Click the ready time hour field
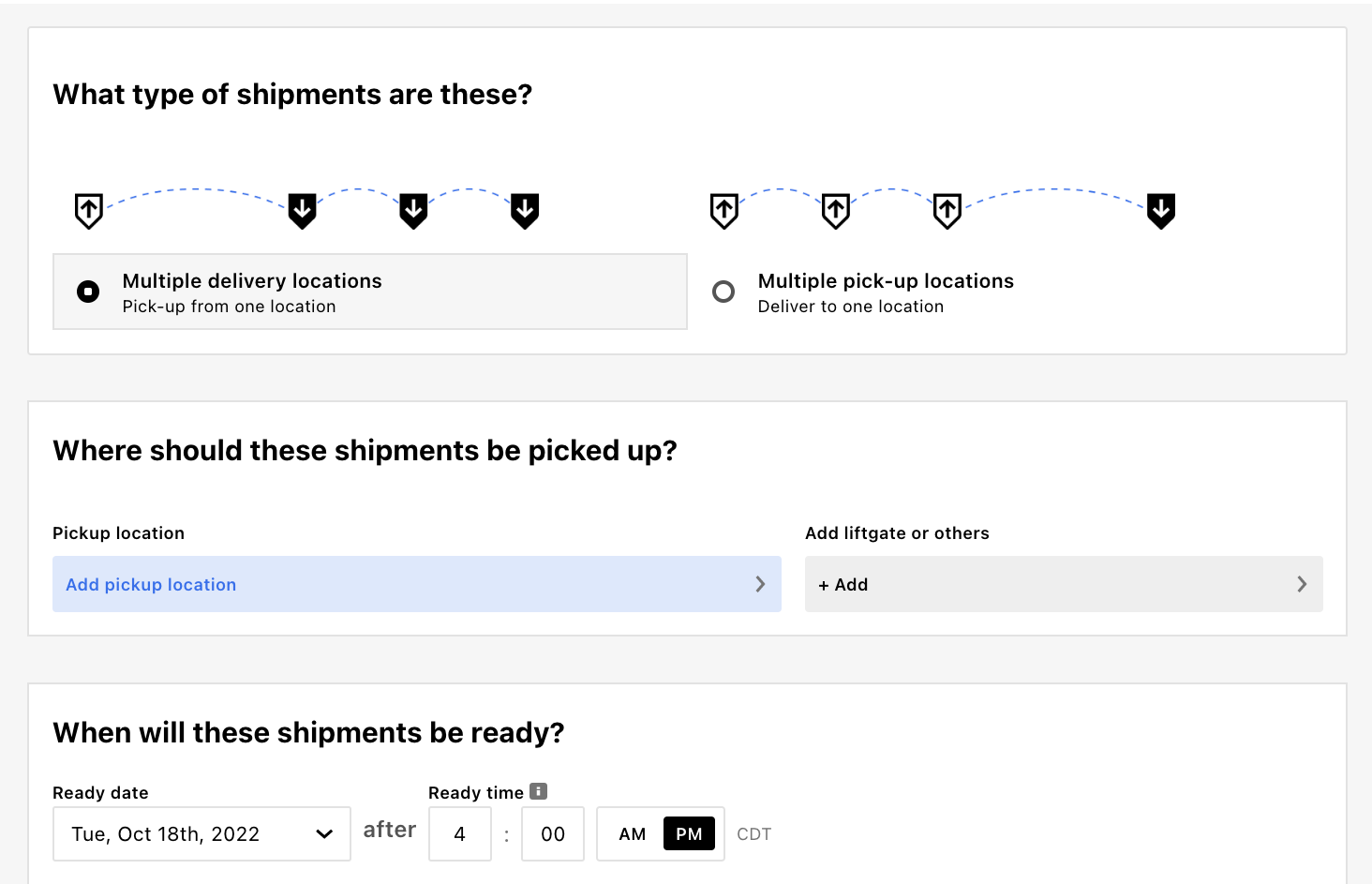Viewport: 1372px width, 884px height. point(460,834)
